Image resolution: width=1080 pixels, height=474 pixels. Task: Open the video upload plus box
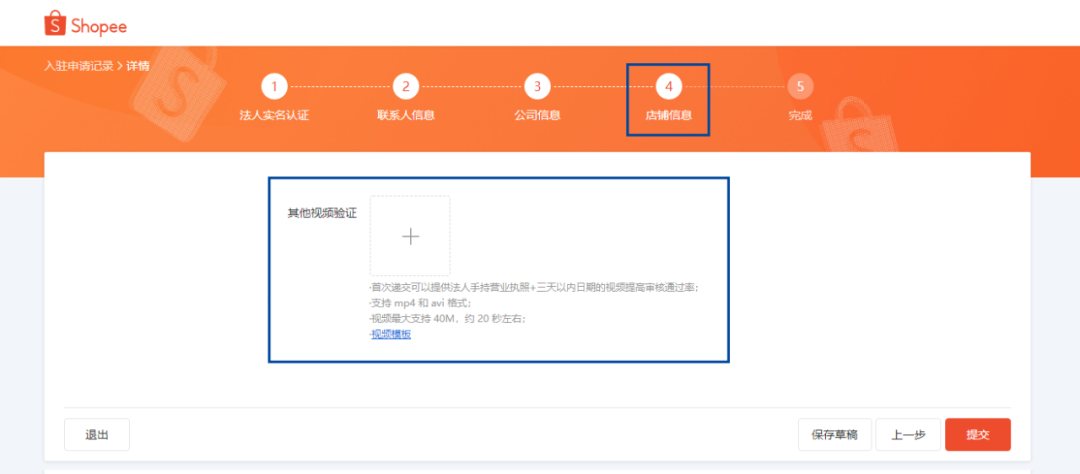click(x=411, y=236)
